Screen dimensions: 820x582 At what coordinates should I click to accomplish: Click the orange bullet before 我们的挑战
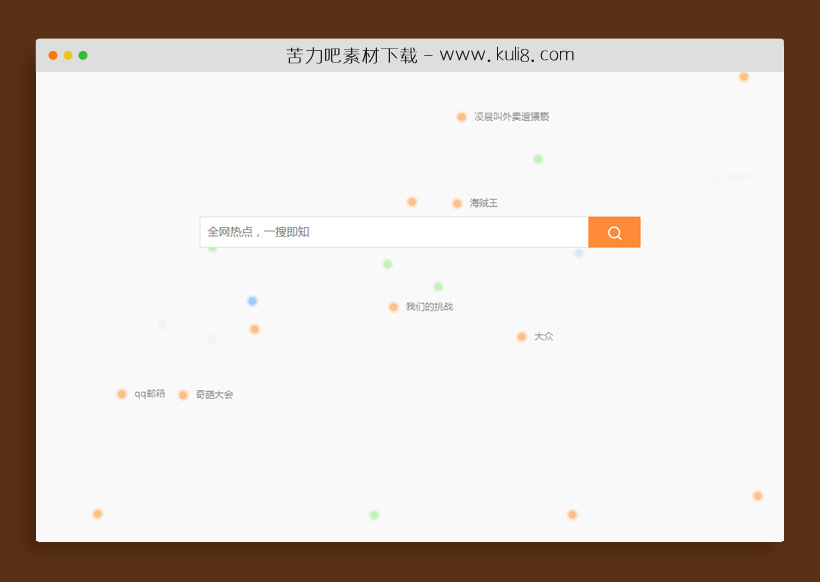(x=394, y=306)
